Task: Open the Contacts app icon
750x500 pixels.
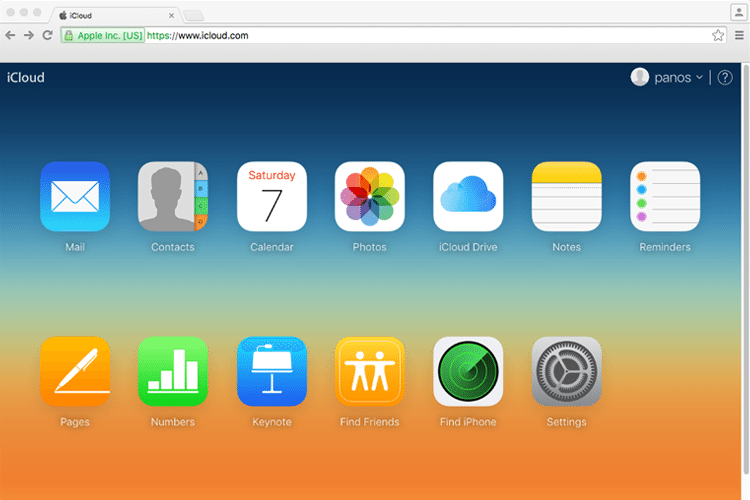Action: pyautogui.click(x=173, y=196)
